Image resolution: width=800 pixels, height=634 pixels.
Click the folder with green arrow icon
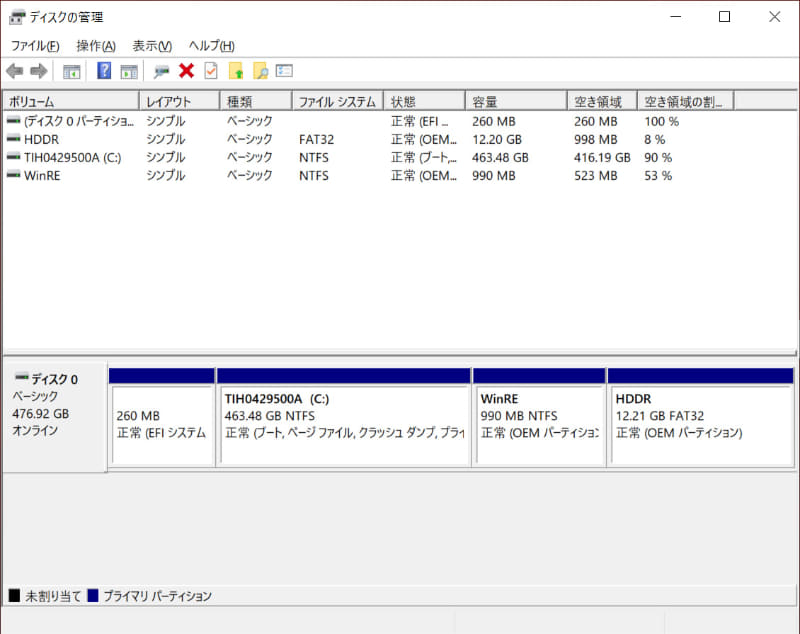236,71
